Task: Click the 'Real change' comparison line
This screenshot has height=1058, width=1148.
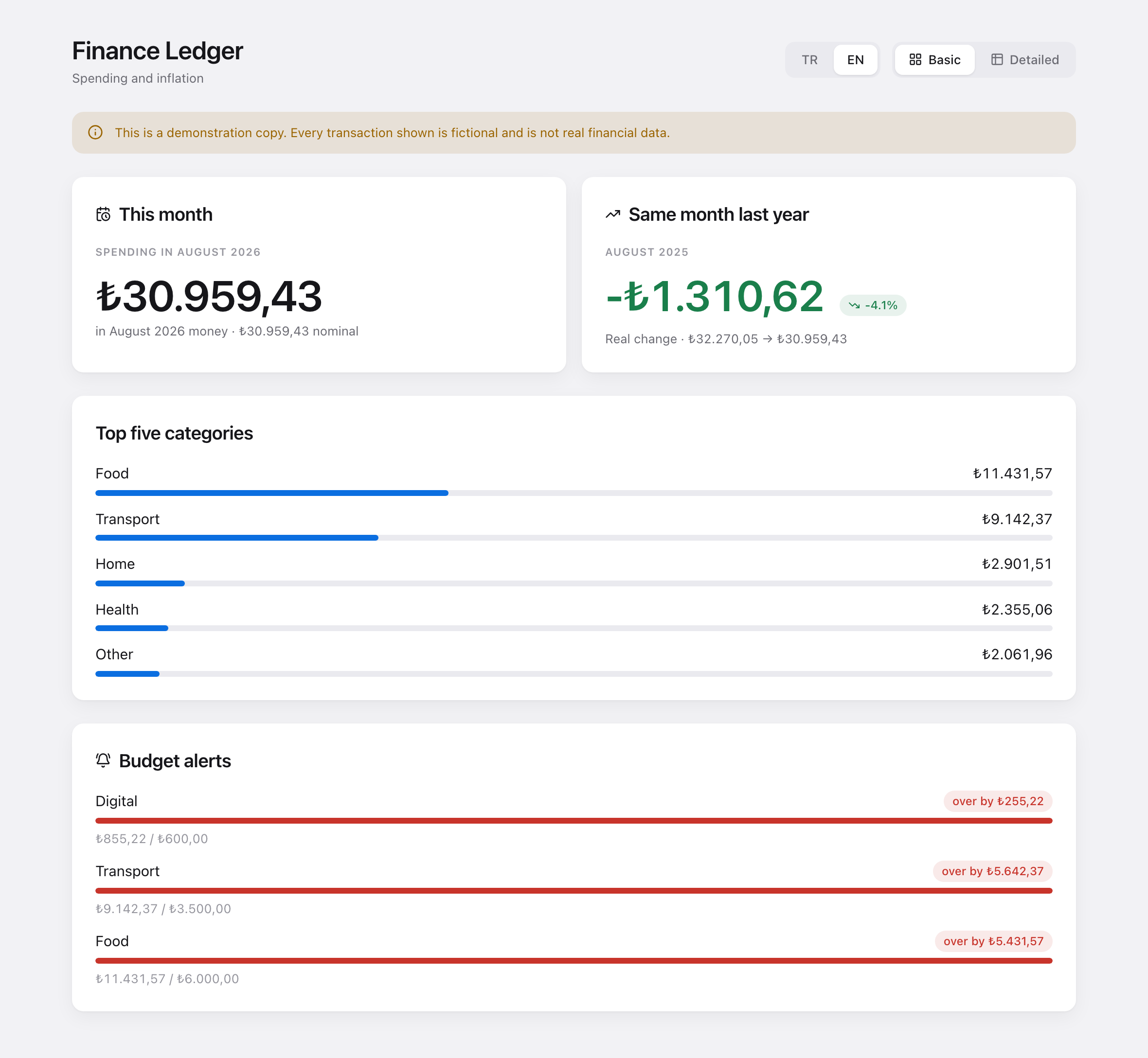Action: click(x=726, y=339)
